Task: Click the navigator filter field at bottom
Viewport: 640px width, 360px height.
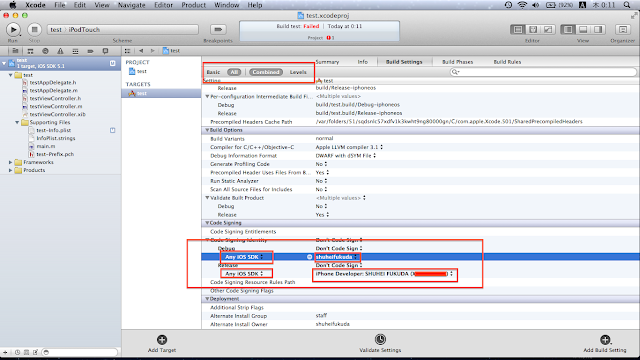Action: click(80, 352)
